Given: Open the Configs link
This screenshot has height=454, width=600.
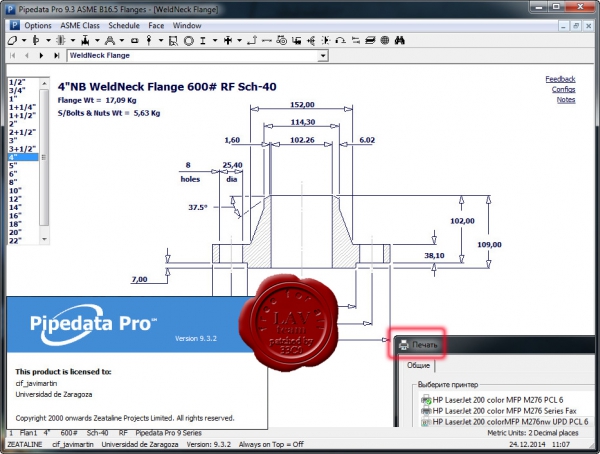Looking at the screenshot, I should (563, 89).
